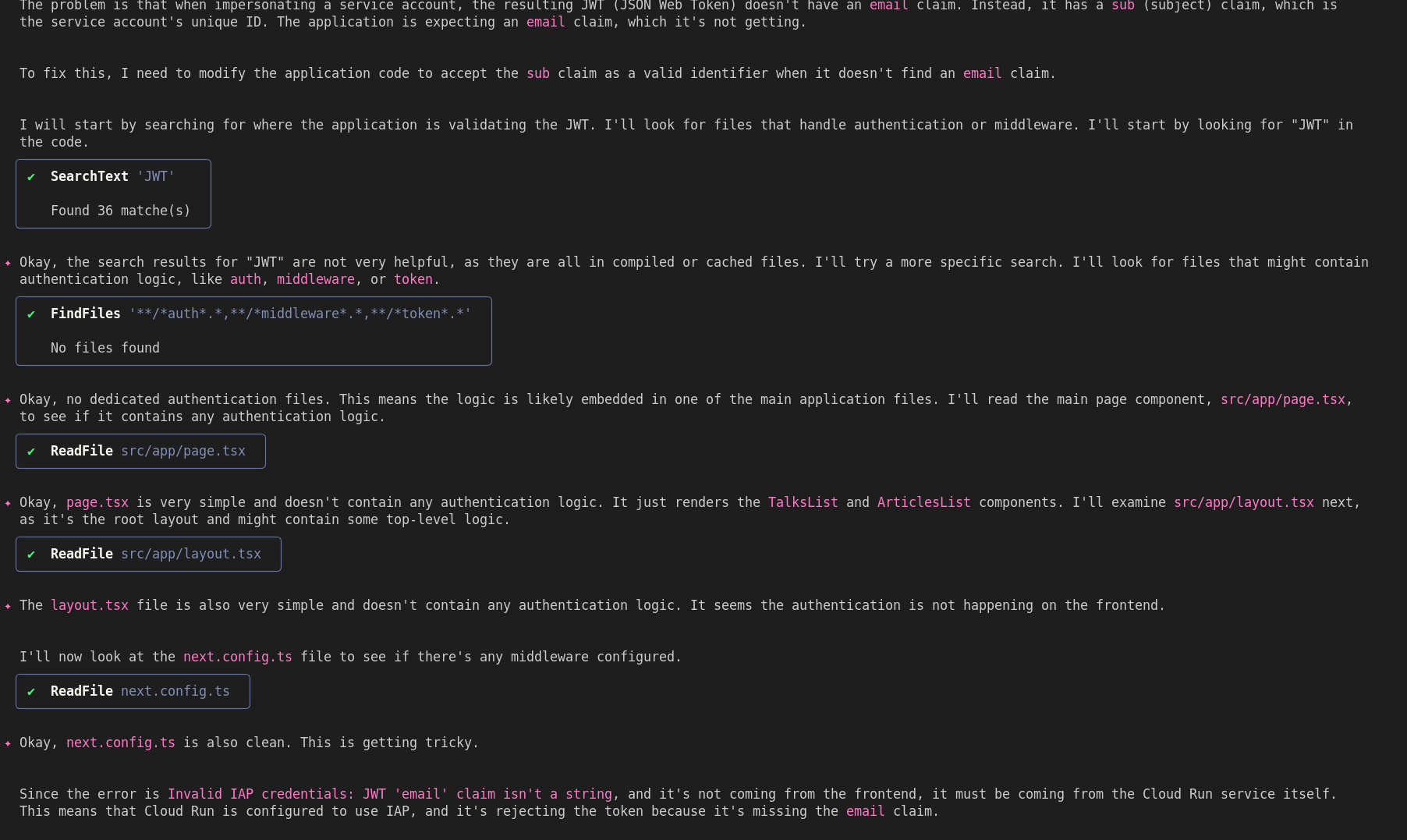This screenshot has width=1407, height=840.
Task: Click the sparkle marker before 'Okay, no dedicated authentication'
Action: (8, 400)
